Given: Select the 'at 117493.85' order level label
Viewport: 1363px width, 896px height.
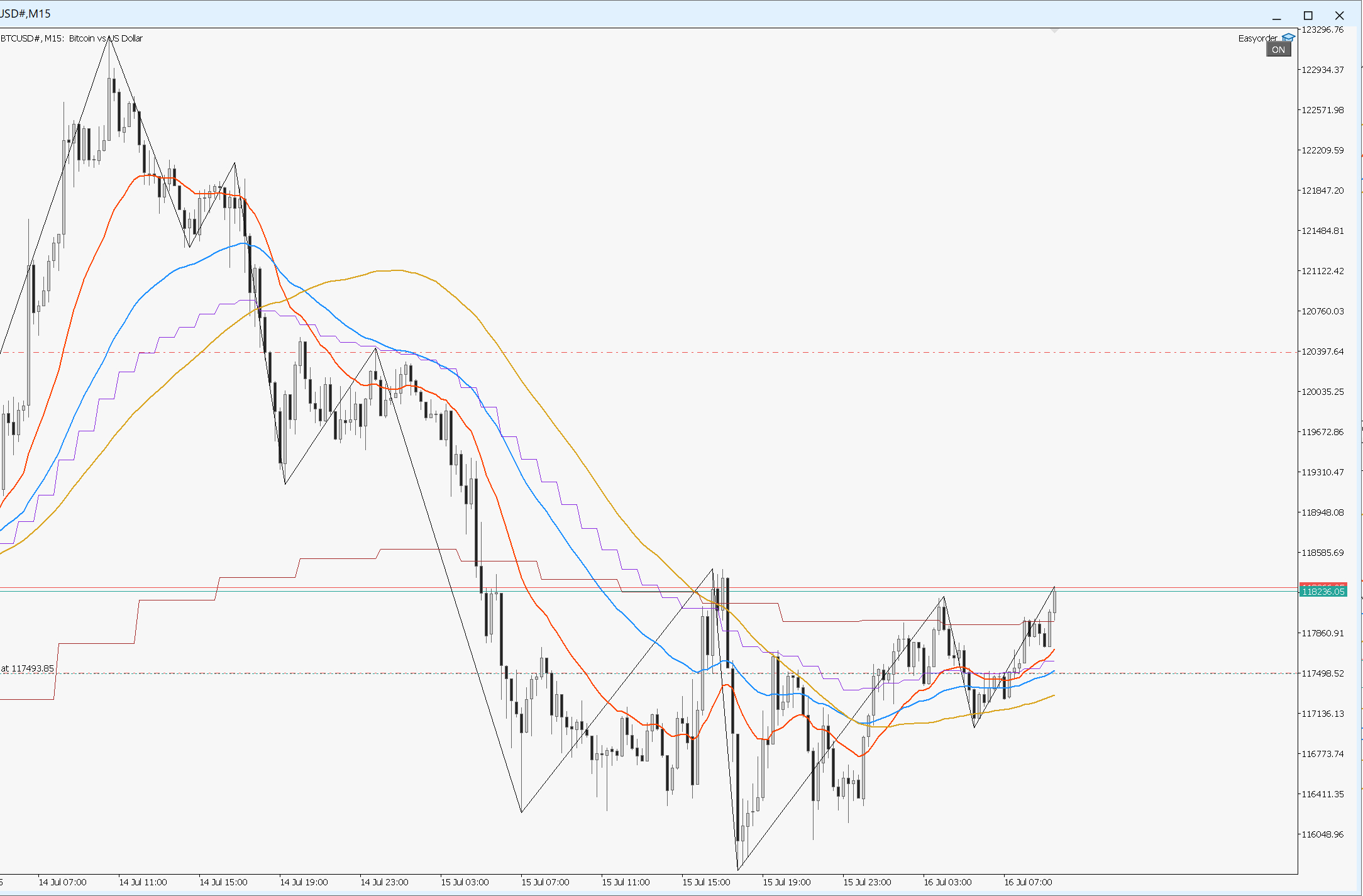Looking at the screenshot, I should [28, 668].
